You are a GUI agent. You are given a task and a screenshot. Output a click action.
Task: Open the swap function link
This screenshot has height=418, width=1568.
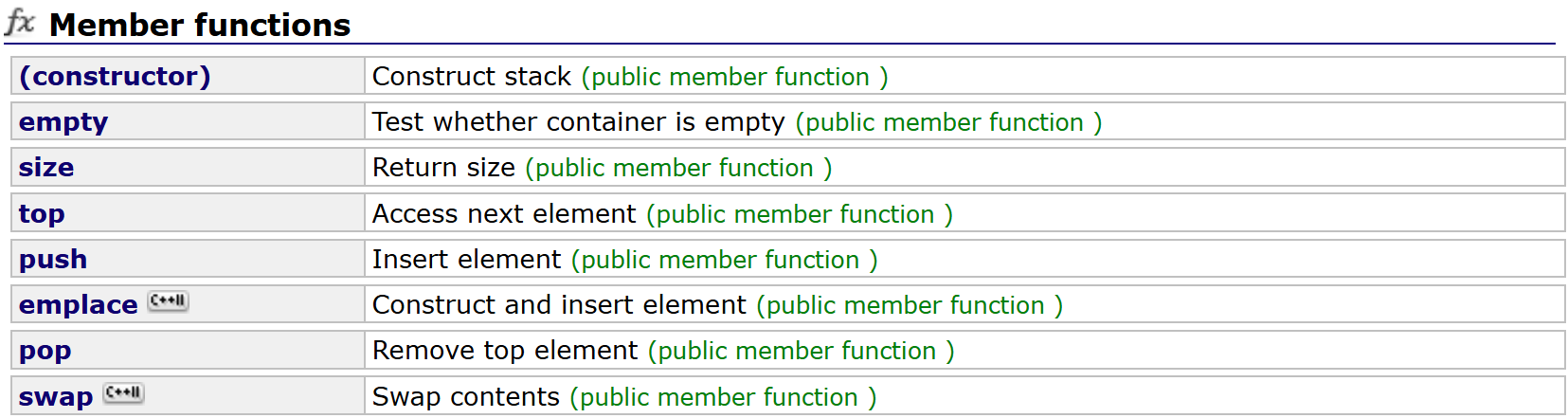click(56, 397)
